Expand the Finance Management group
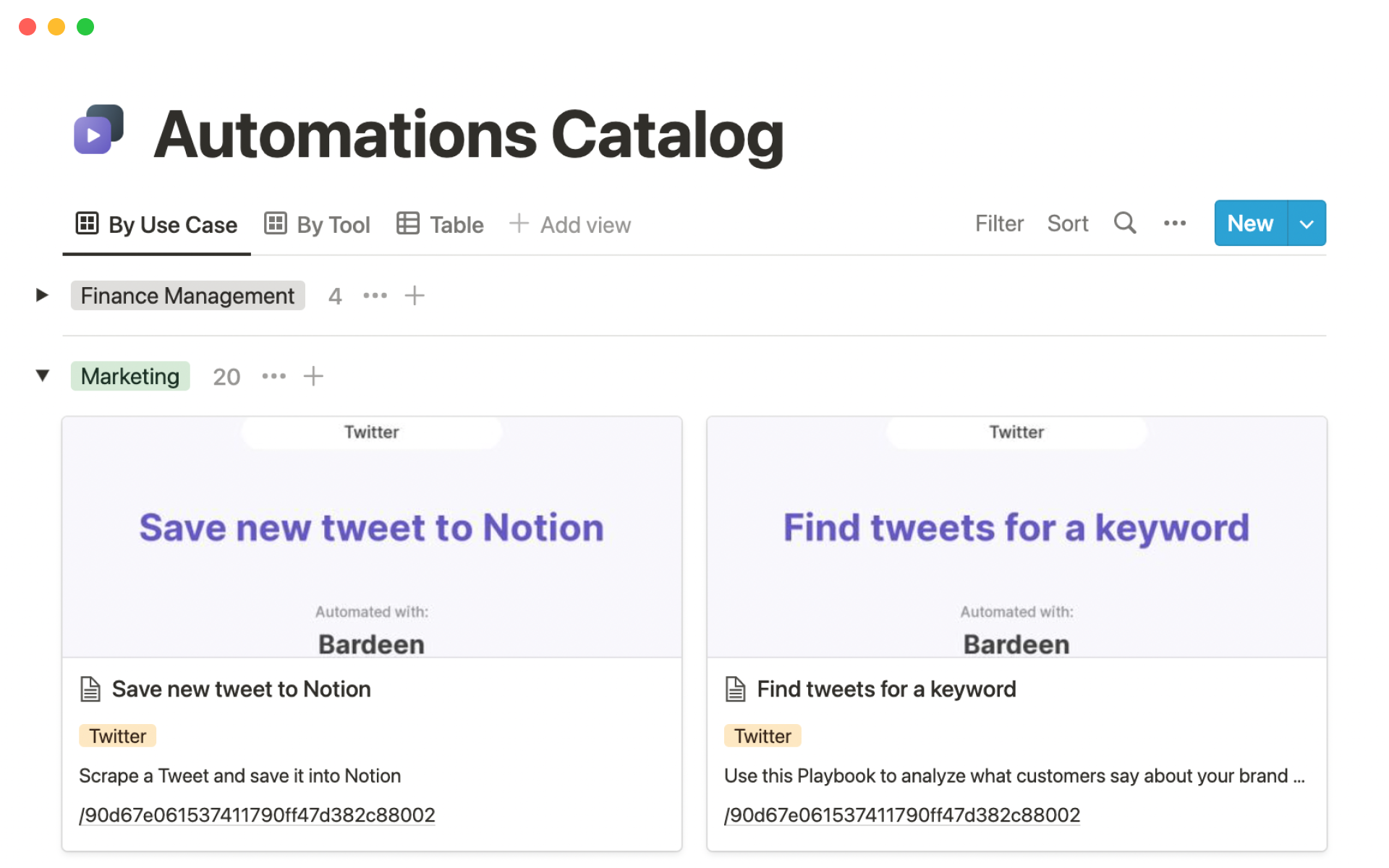The width and height of the screenshot is (1389, 868). (42, 295)
